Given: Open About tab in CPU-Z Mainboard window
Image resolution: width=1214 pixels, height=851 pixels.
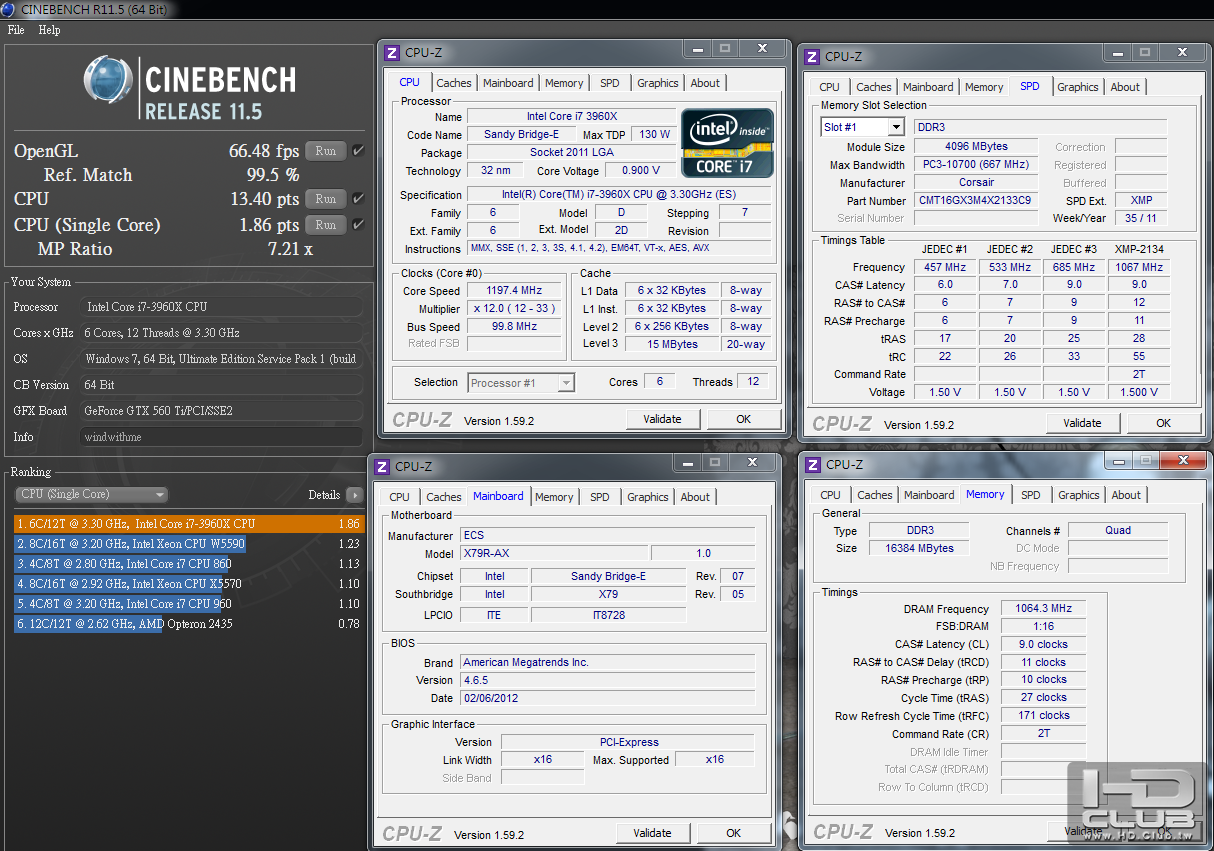Looking at the screenshot, I should tap(695, 497).
